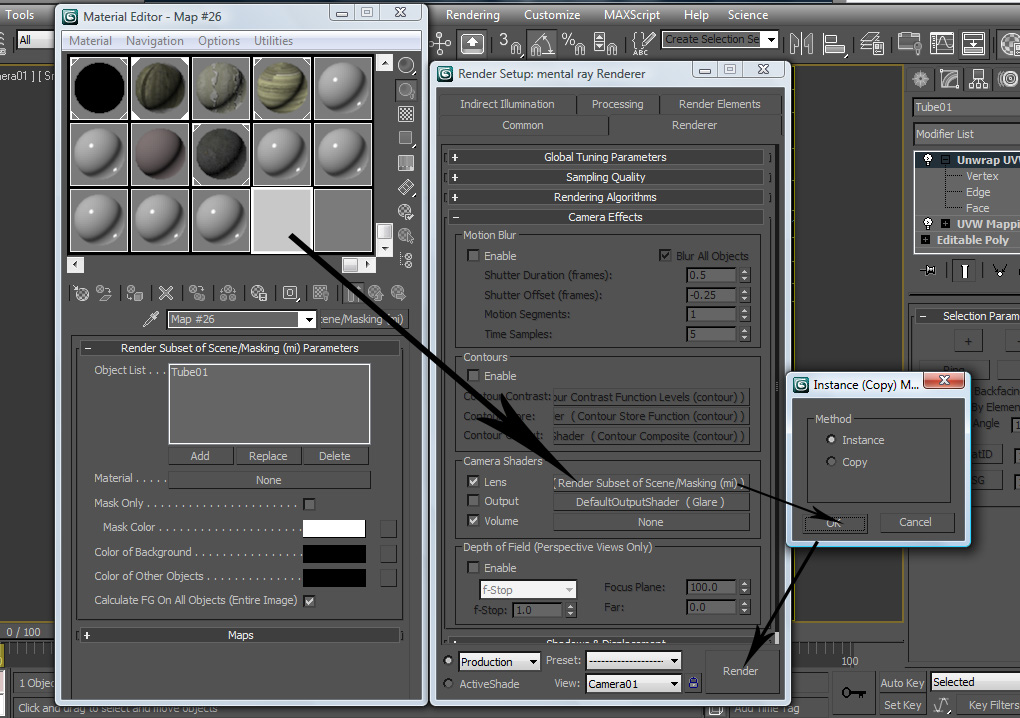
Task: Click the Color of Background swatch
Action: [334, 553]
